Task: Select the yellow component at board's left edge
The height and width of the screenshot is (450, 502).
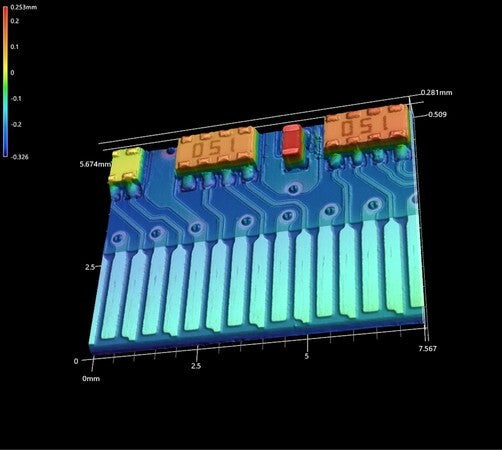Action: coord(126,166)
